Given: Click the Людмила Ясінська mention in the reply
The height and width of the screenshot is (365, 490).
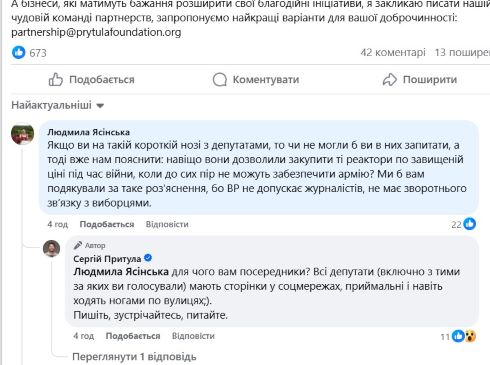Looking at the screenshot, I should pyautogui.click(x=121, y=272).
